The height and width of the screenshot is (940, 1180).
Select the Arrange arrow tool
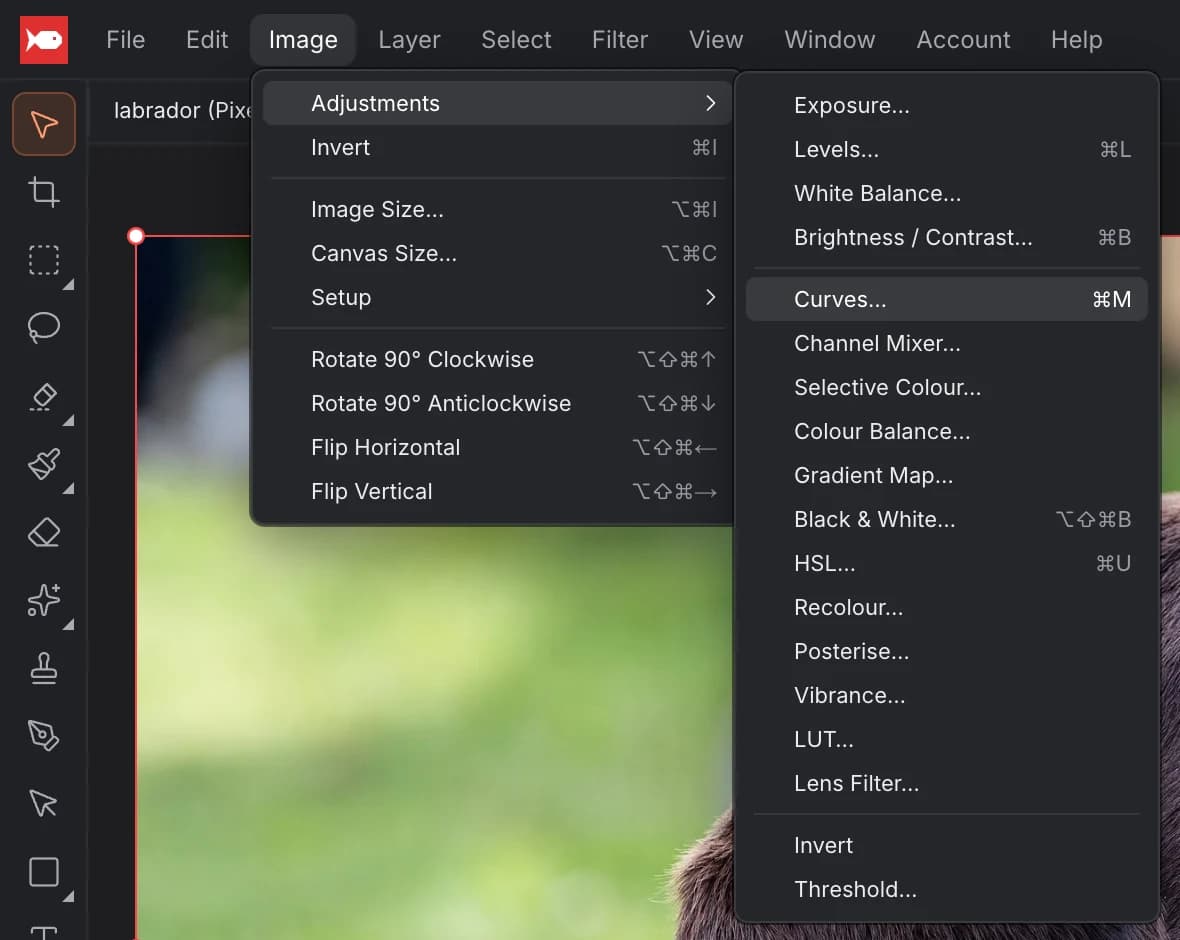[x=44, y=124]
